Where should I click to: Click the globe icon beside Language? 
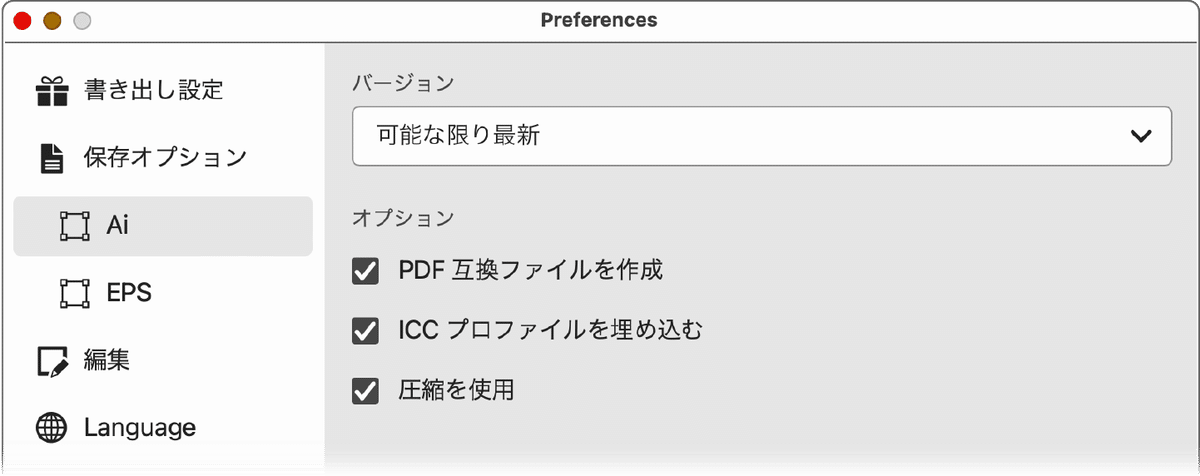coord(52,428)
